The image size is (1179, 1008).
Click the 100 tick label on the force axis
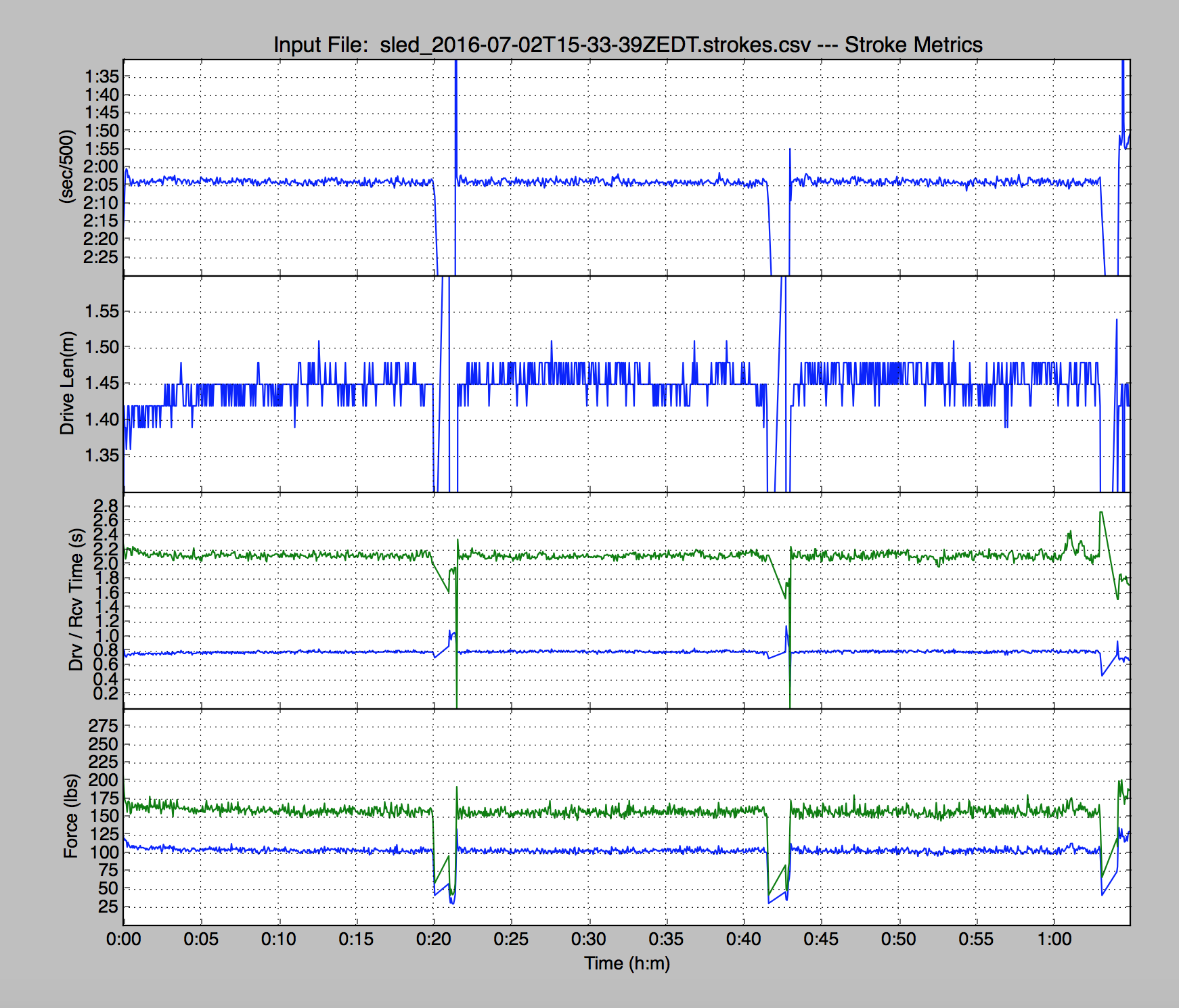(104, 852)
